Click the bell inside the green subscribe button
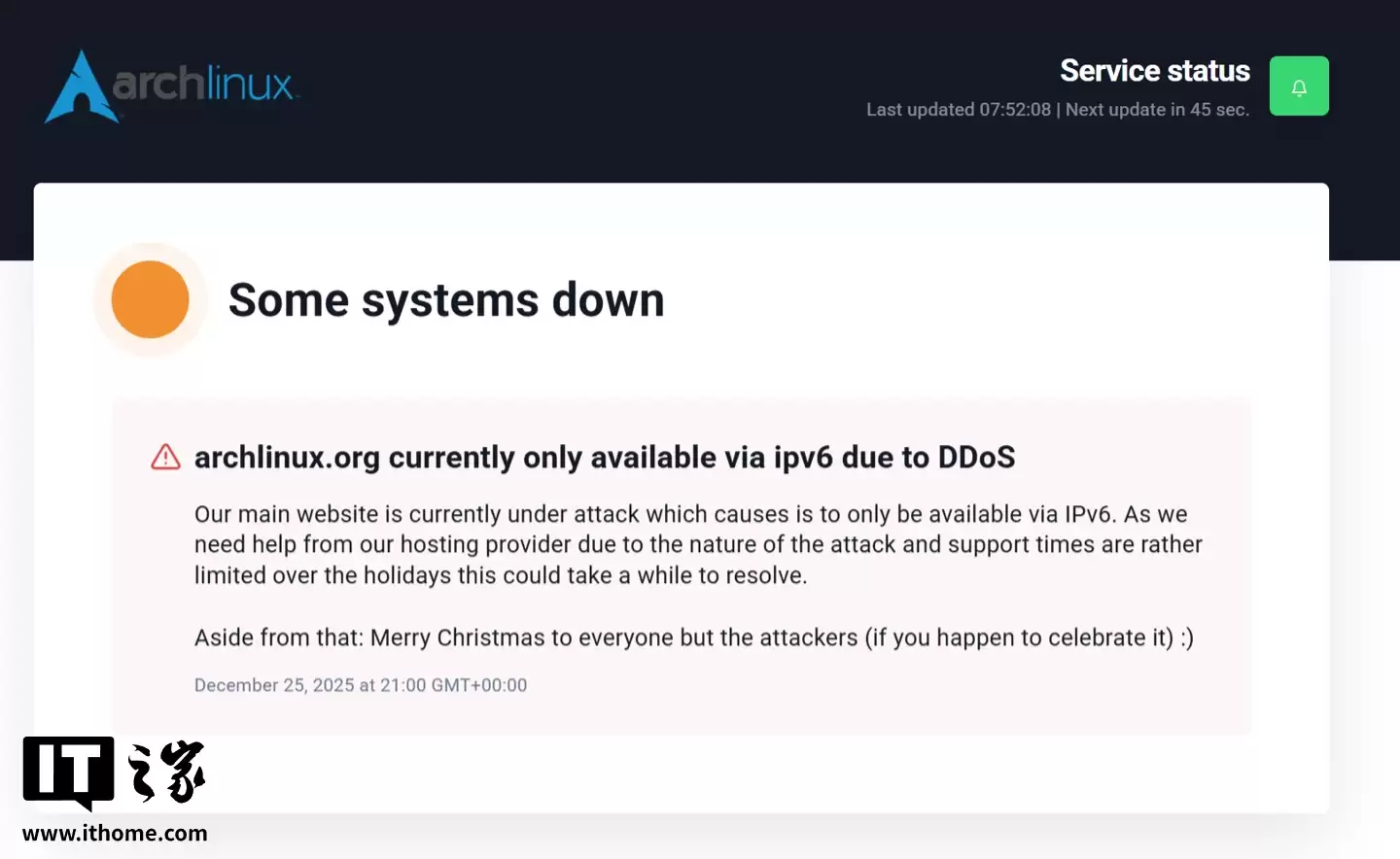Screen dimensions: 1400x859 click(1299, 86)
